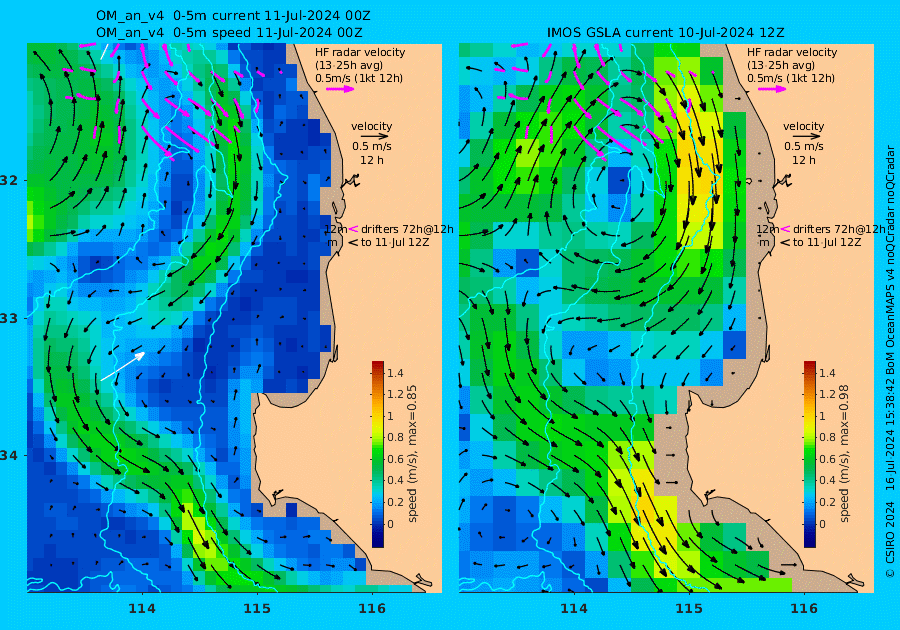900x630 pixels.
Task: Click the white drifter arrow in the left map
Action: tap(123, 366)
